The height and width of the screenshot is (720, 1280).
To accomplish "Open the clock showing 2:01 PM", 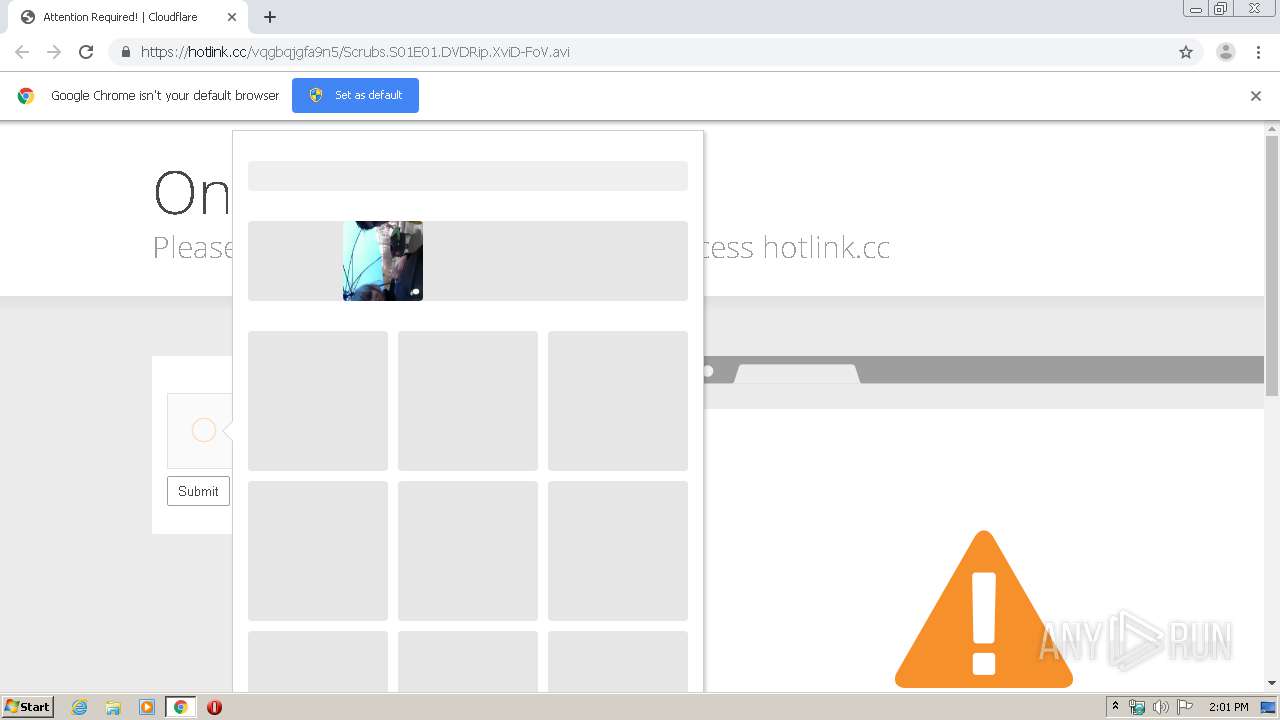I will 1228,707.
